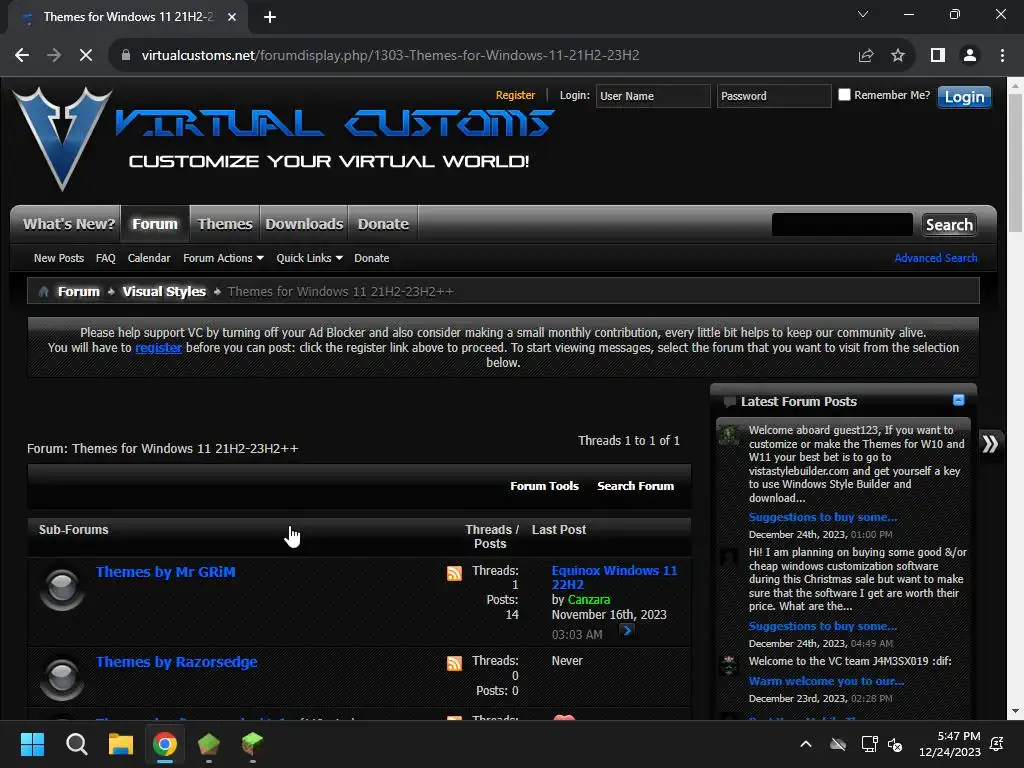Open the Themes by Razorsedge sub-forum

tap(177, 662)
